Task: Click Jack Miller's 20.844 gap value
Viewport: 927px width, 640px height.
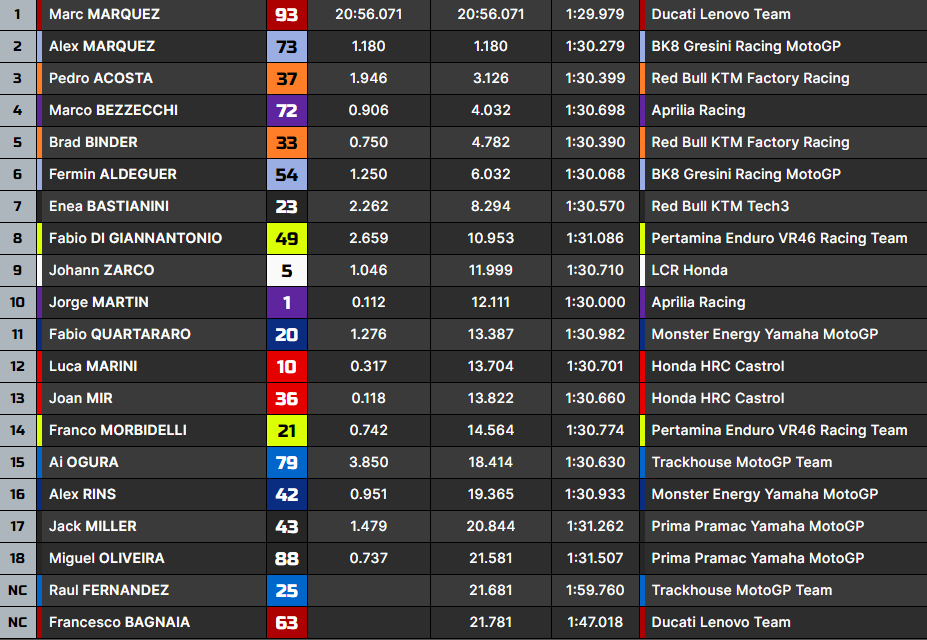Action: (x=490, y=527)
